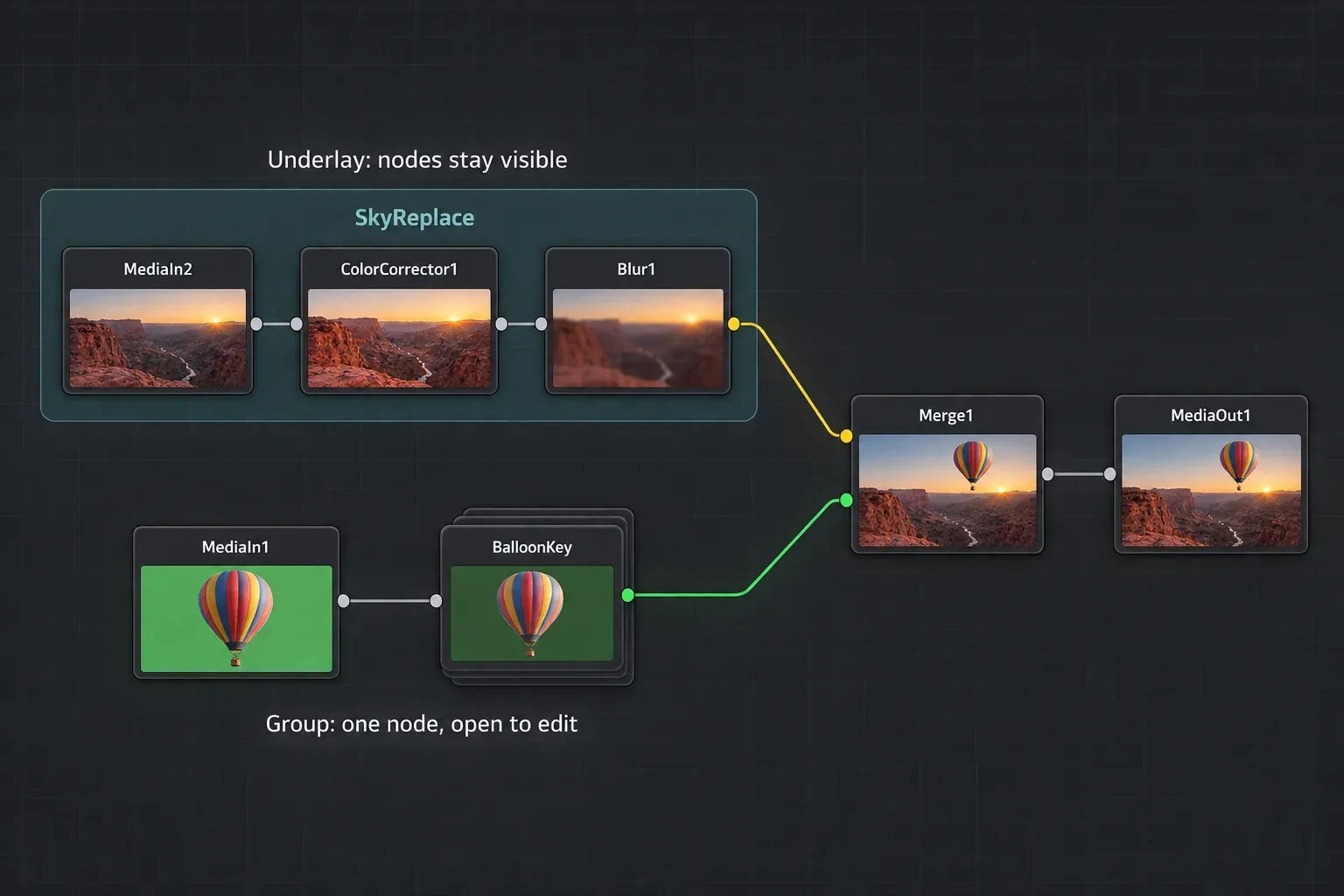The image size is (1344, 896).
Task: Click "Underlay: nodes stay visible" label
Action: tap(417, 160)
